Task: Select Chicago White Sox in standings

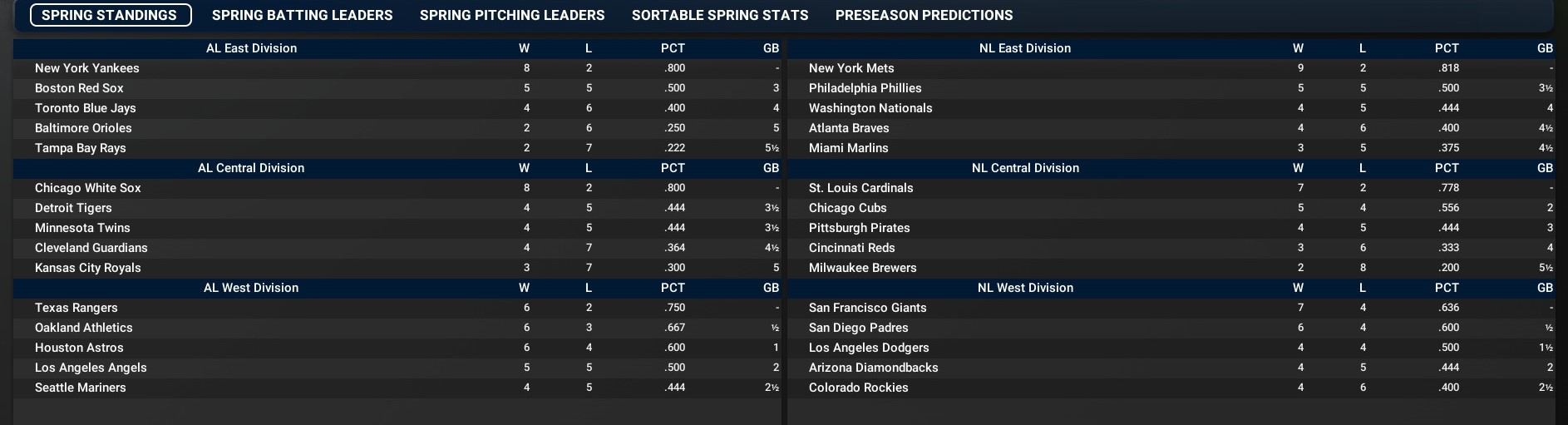Action: 88,188
